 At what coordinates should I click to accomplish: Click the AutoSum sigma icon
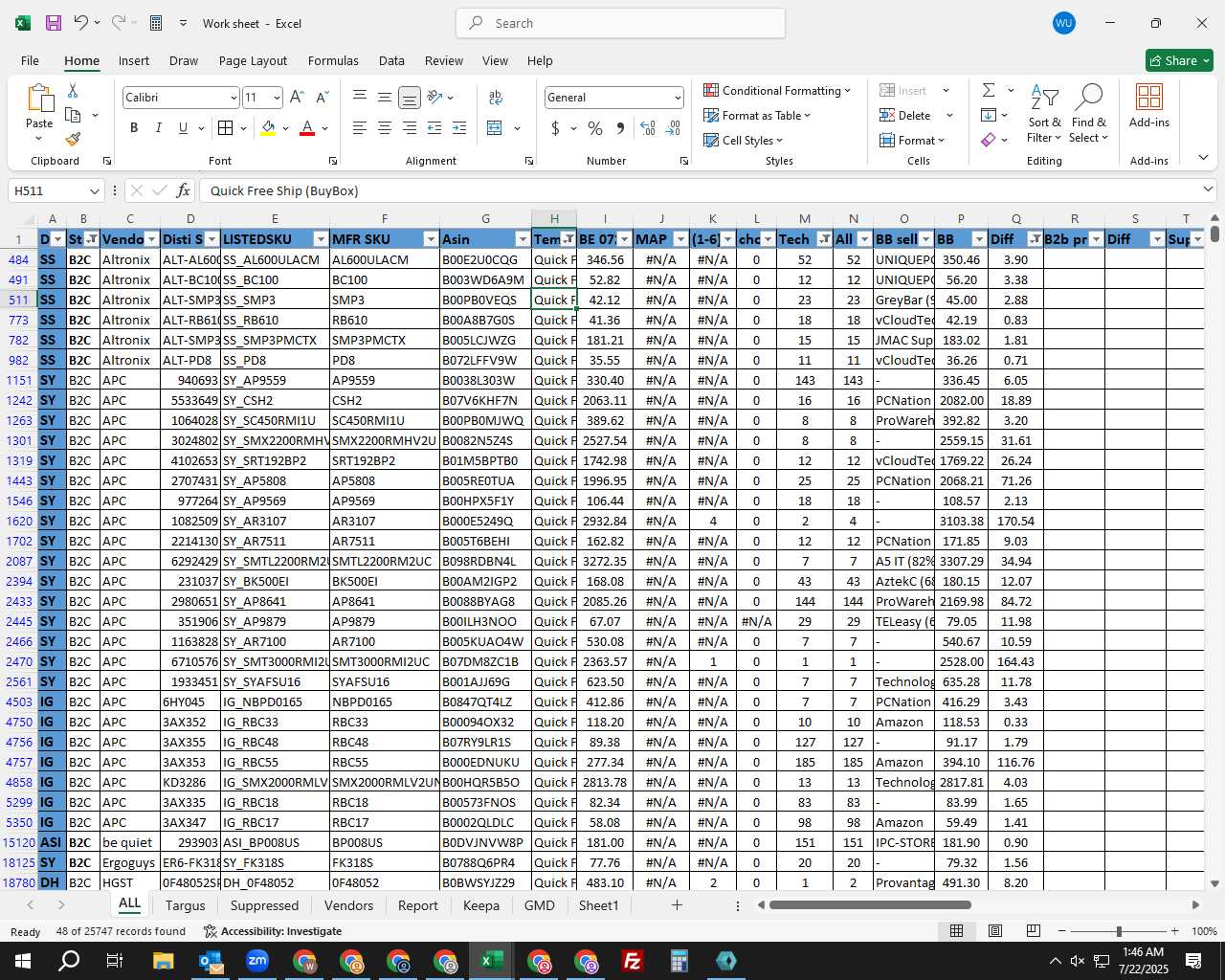[x=989, y=90]
